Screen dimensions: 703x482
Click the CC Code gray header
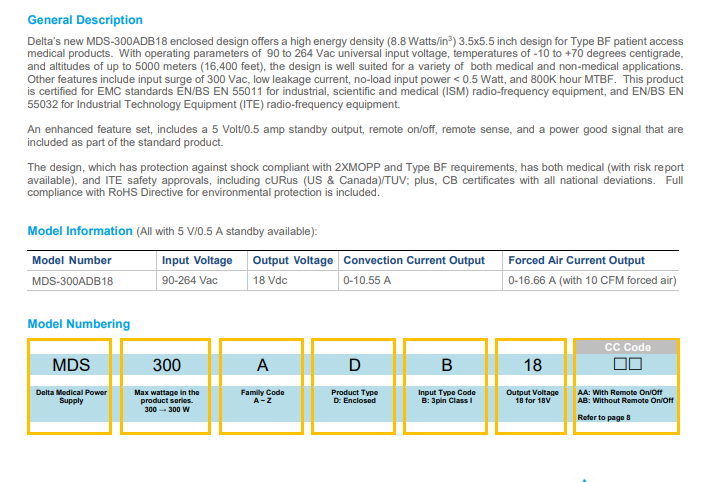pos(627,347)
